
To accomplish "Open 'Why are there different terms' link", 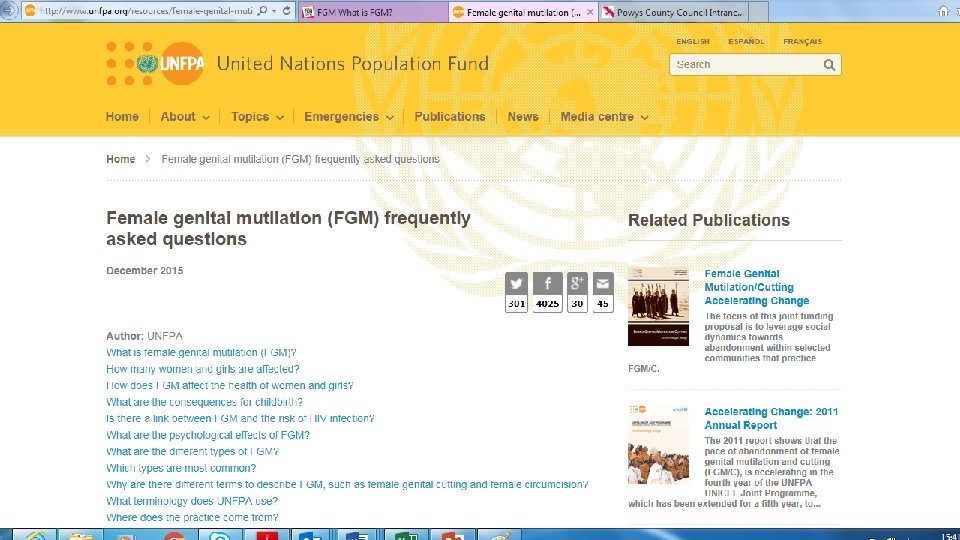I will [347, 485].
